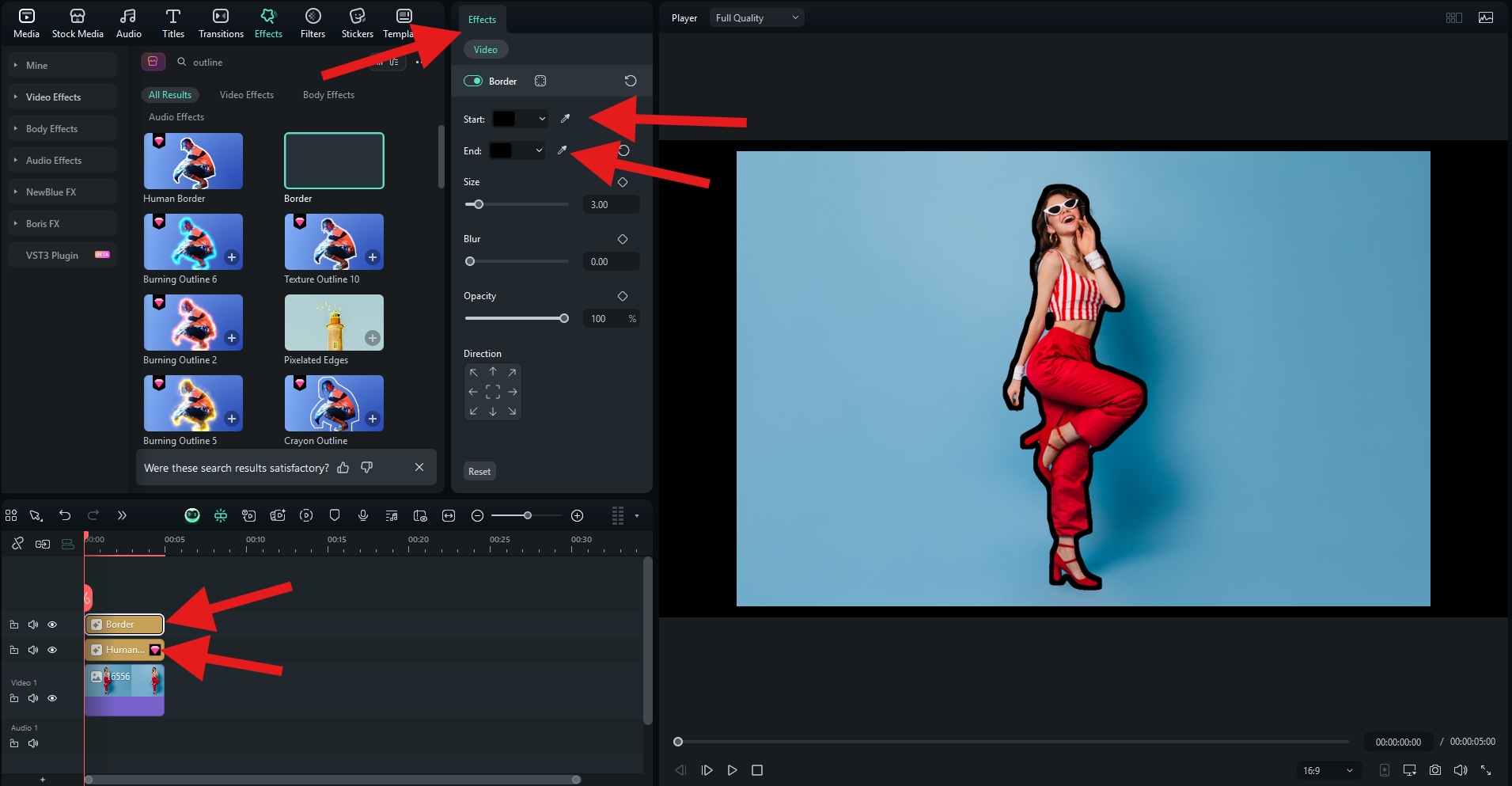Toggle the Border effect switch
The width and height of the screenshot is (1512, 786).
[x=473, y=81]
